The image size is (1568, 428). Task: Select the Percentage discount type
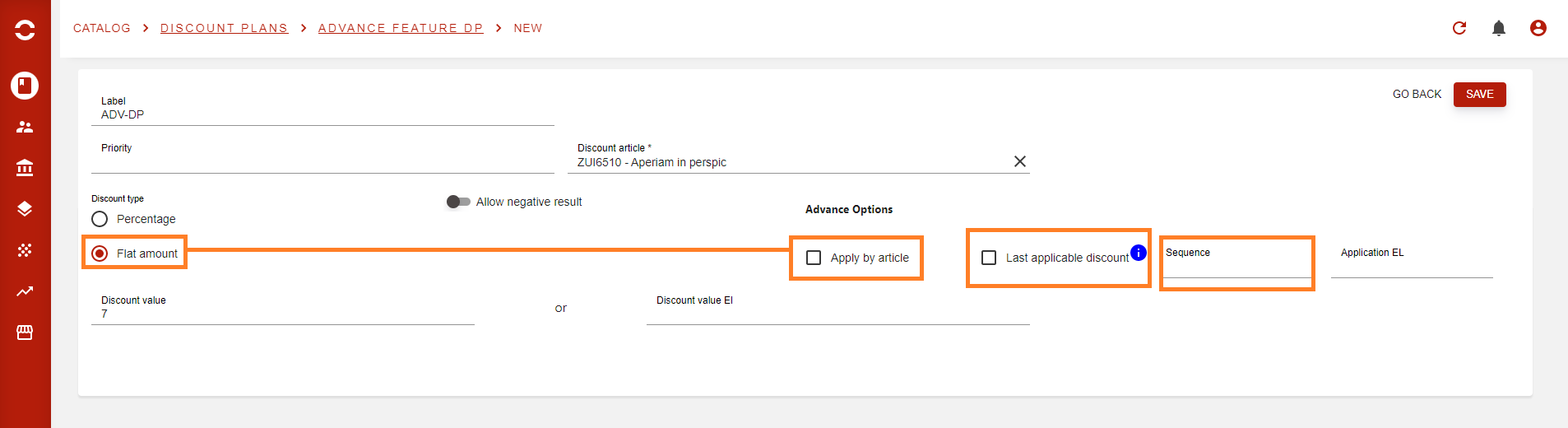click(x=100, y=219)
